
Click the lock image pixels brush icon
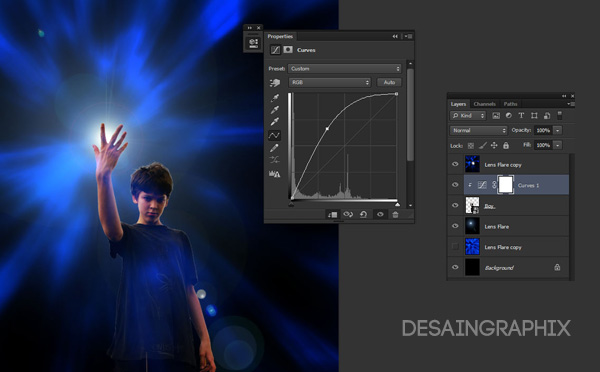click(x=483, y=145)
